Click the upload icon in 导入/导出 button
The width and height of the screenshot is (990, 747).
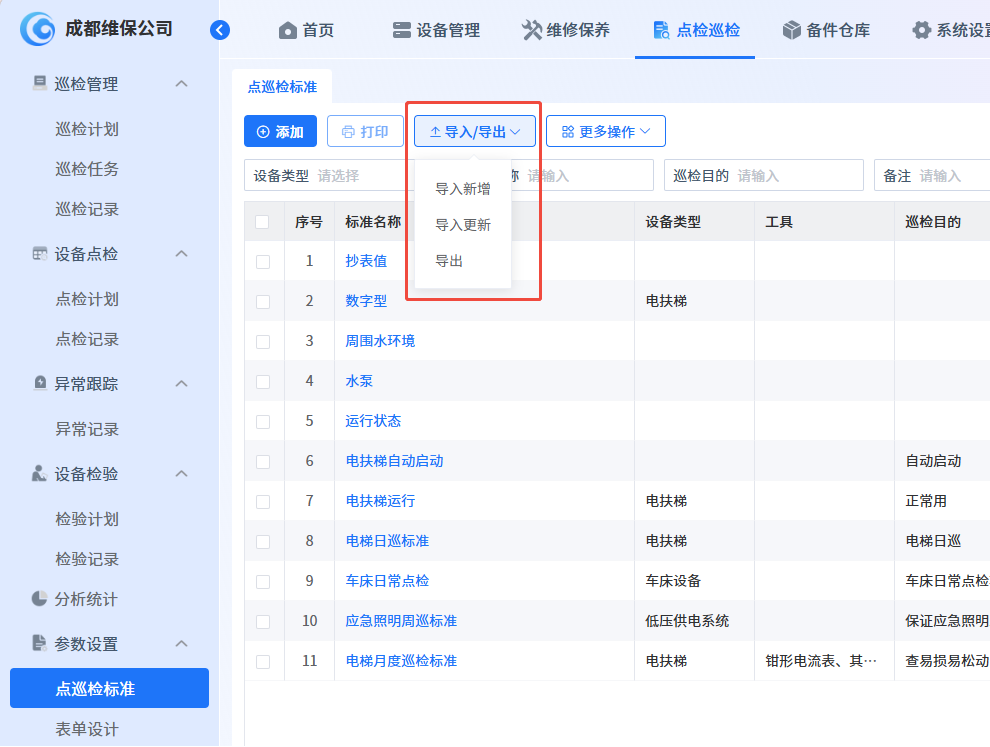[435, 132]
